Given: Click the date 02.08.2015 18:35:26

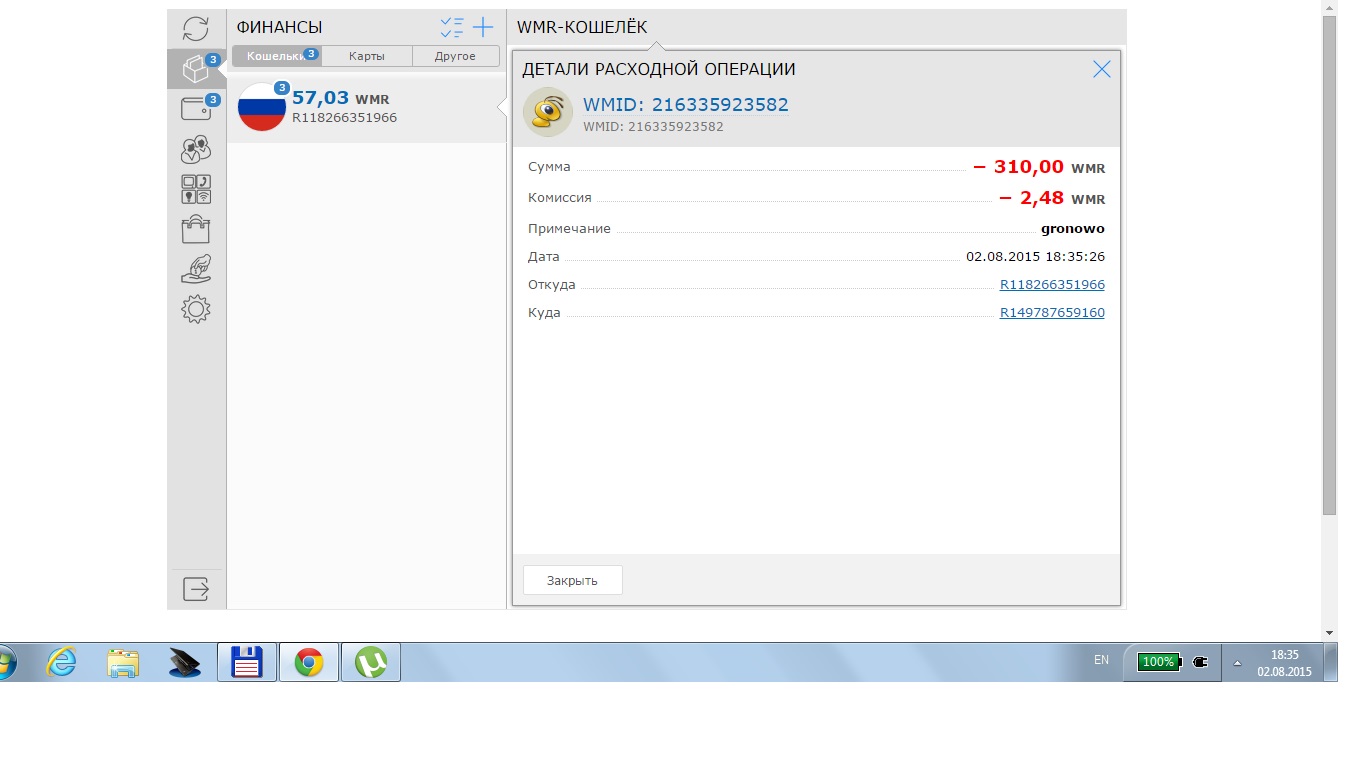Looking at the screenshot, I should pos(1035,257).
